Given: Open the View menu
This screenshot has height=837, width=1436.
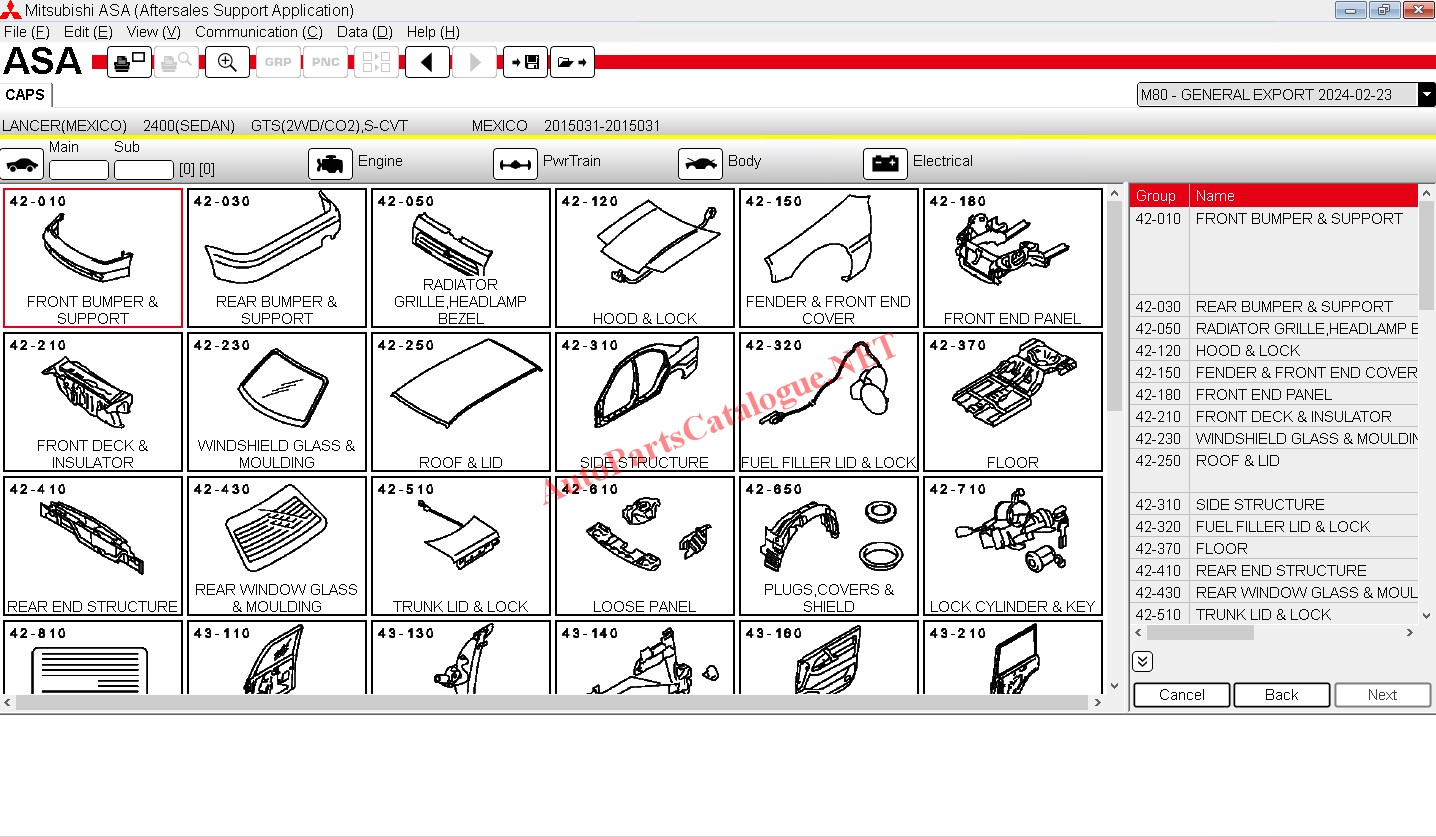Looking at the screenshot, I should pos(154,32).
